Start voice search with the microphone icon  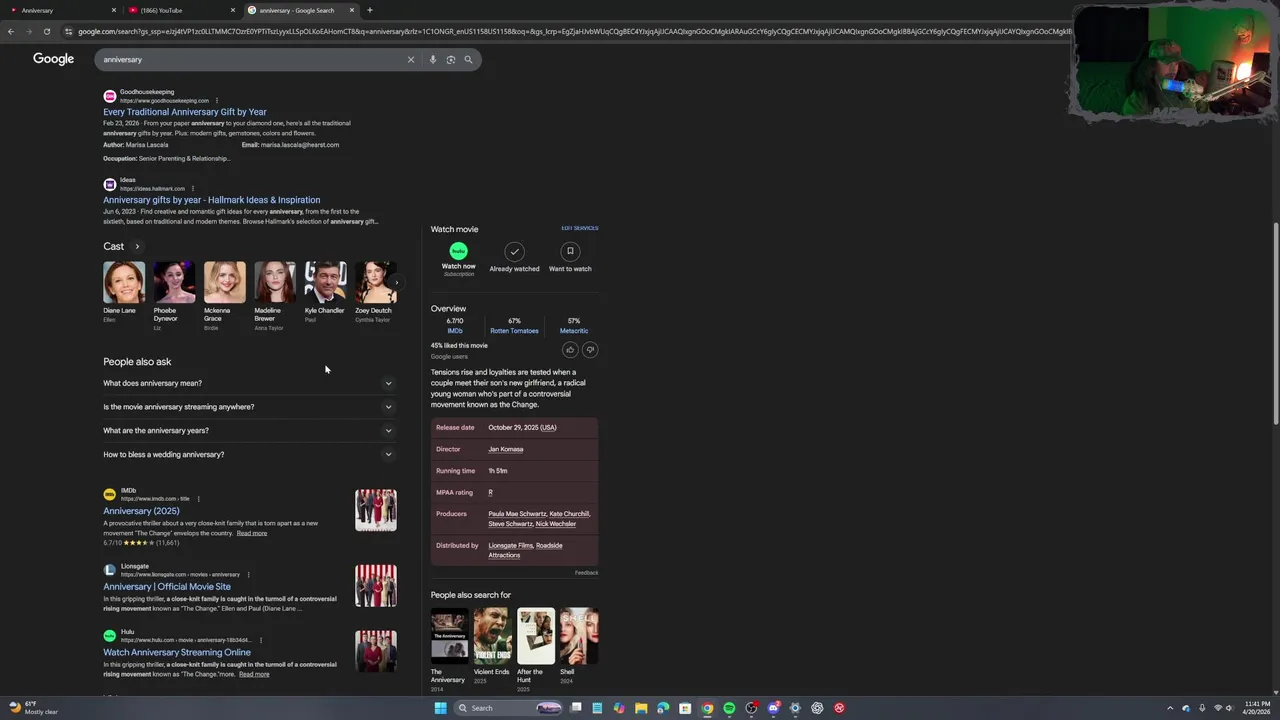pos(432,60)
